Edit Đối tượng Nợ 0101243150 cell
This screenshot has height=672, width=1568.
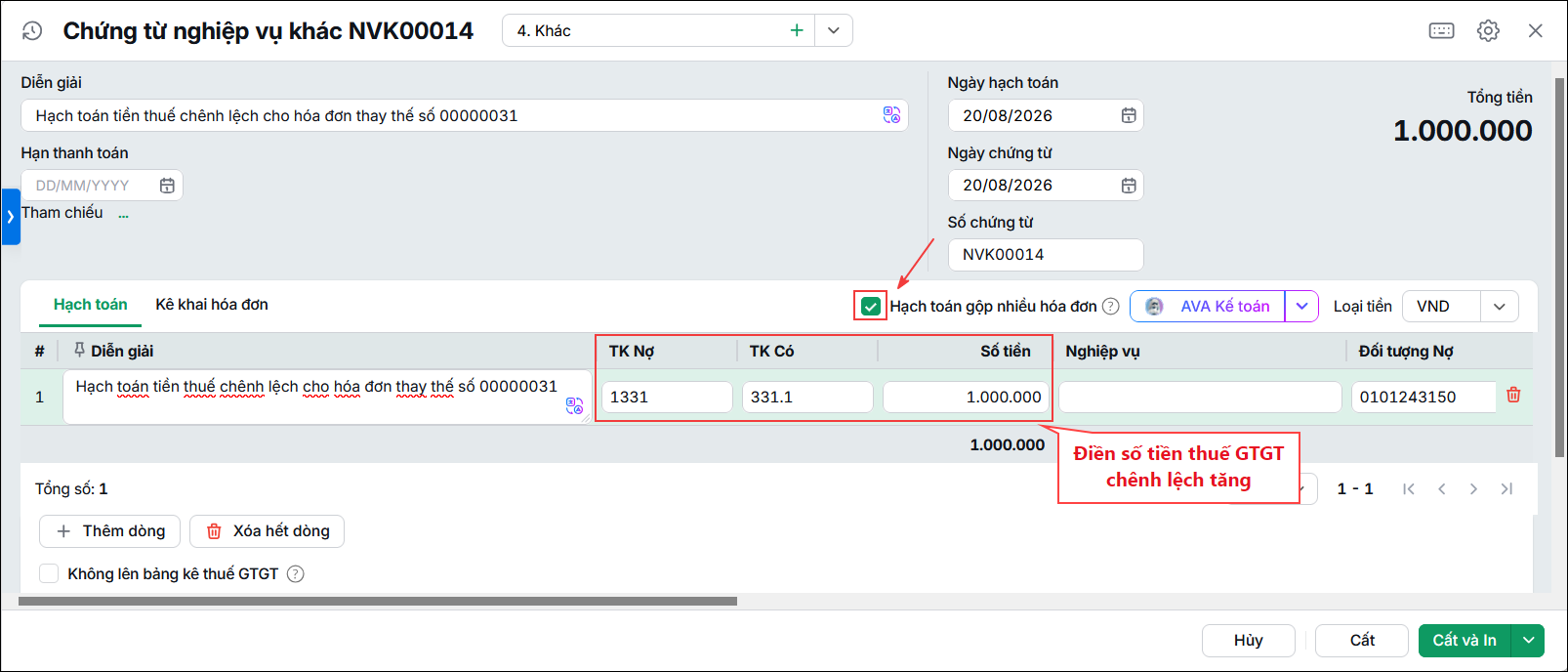(x=1424, y=398)
